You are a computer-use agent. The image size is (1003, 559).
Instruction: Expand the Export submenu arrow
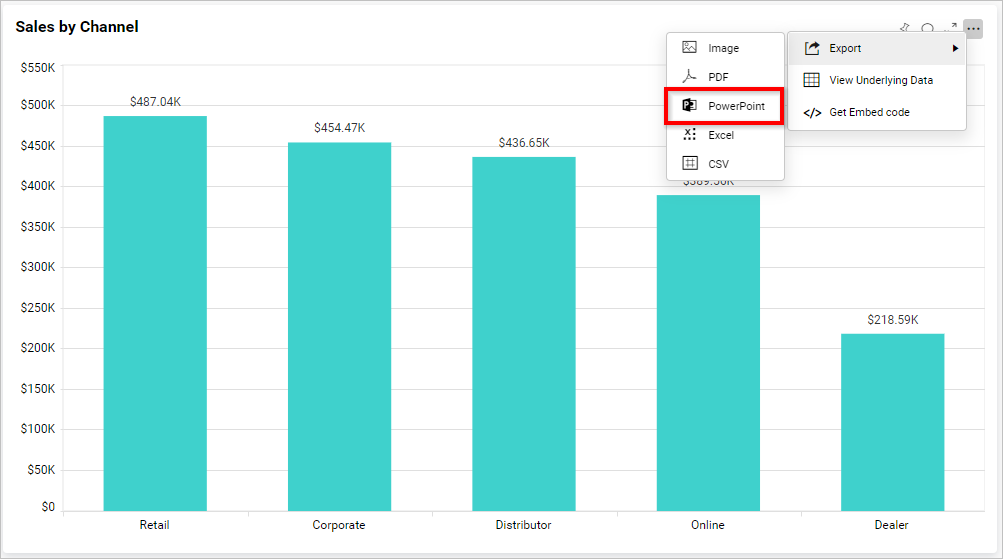click(x=955, y=48)
